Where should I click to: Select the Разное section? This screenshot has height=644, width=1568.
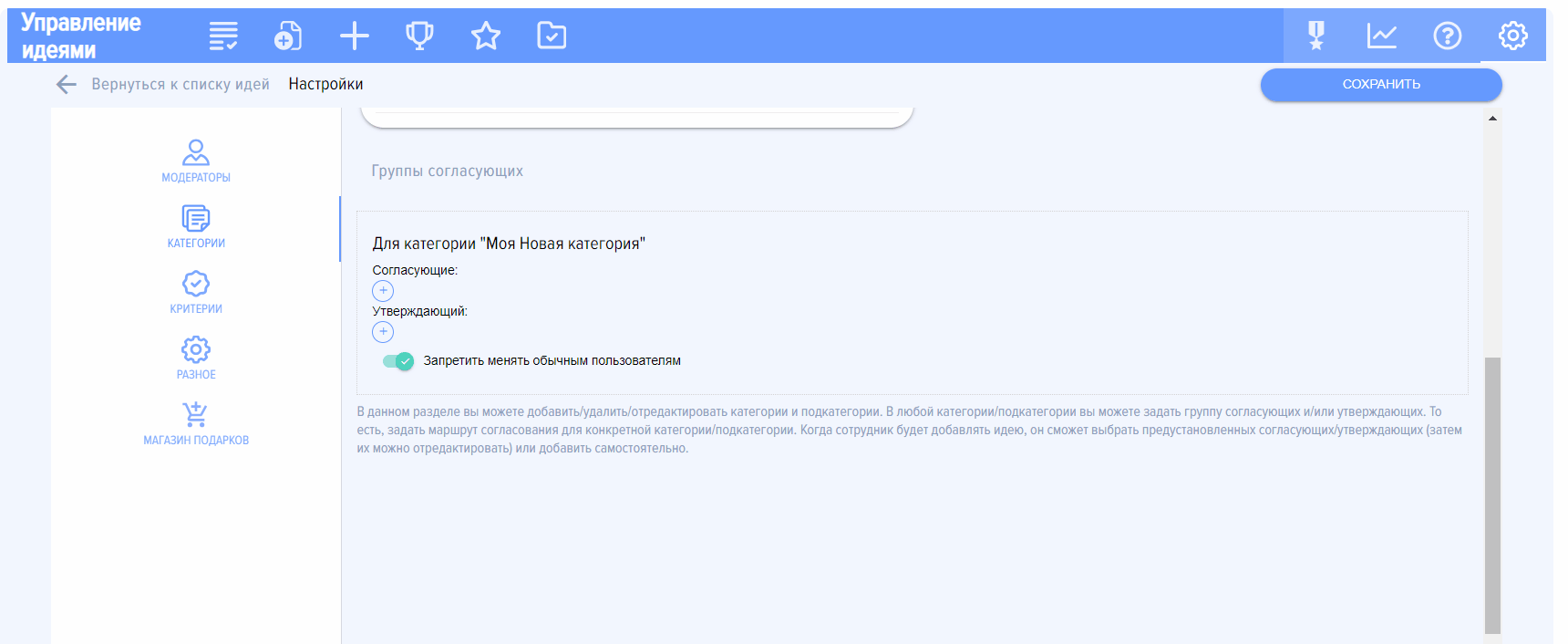(x=196, y=358)
